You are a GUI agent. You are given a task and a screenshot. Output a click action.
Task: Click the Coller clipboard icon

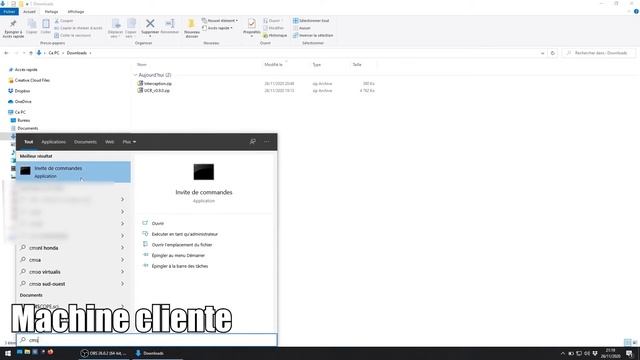pyautogui.click(x=46, y=27)
